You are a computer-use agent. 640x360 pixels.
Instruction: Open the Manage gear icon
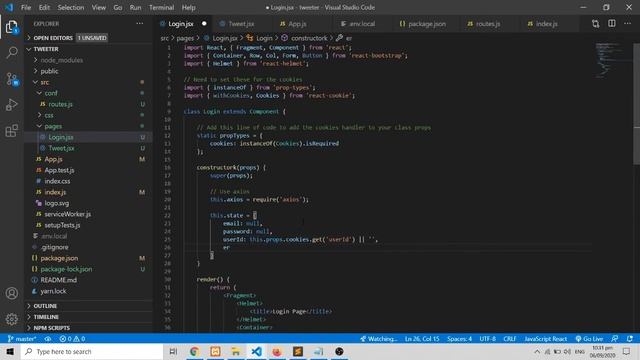[x=12, y=319]
